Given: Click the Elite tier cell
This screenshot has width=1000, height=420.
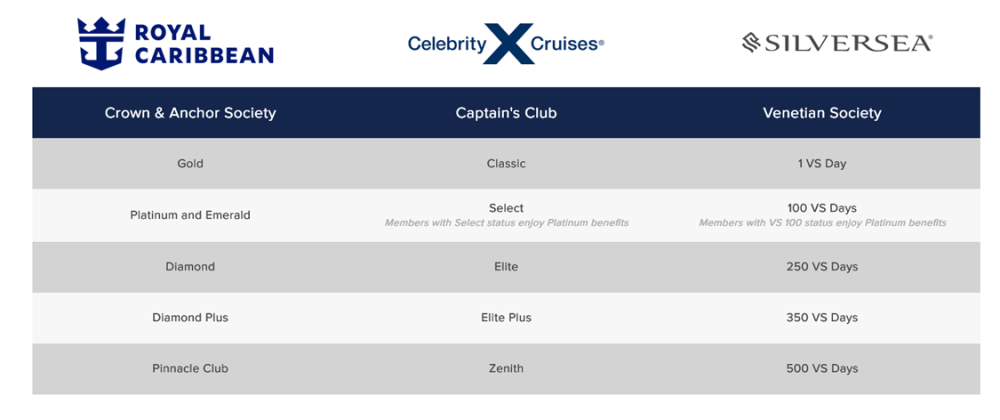Looking at the screenshot, I should pos(506,267).
